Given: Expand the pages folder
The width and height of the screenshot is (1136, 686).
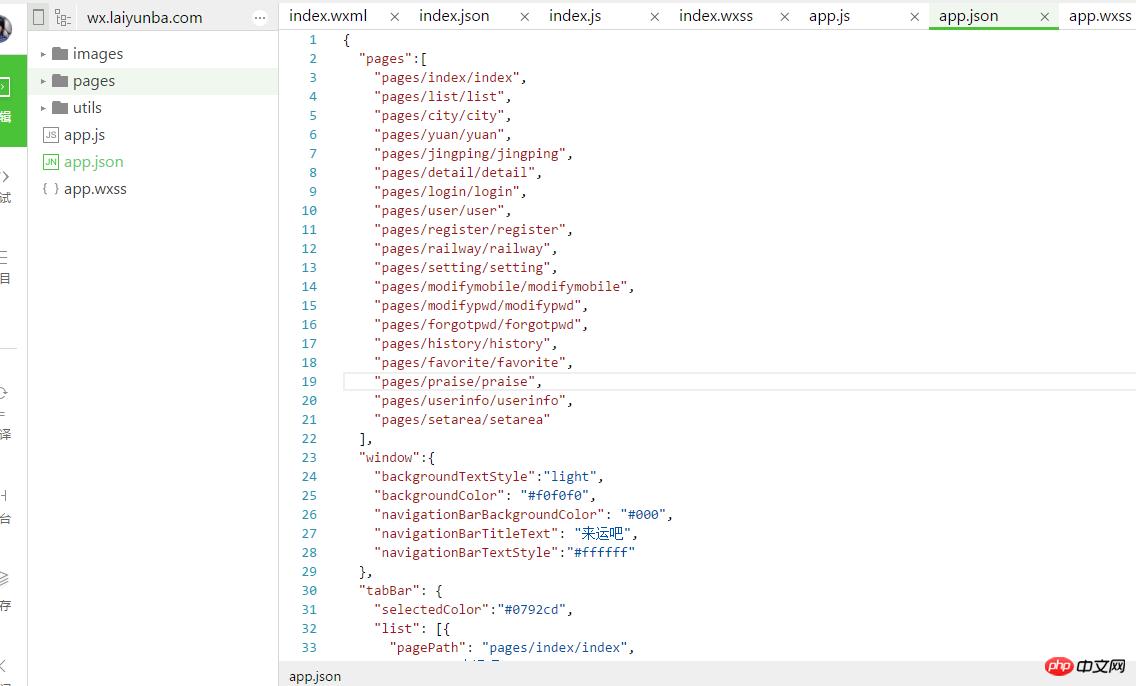Looking at the screenshot, I should point(93,81).
